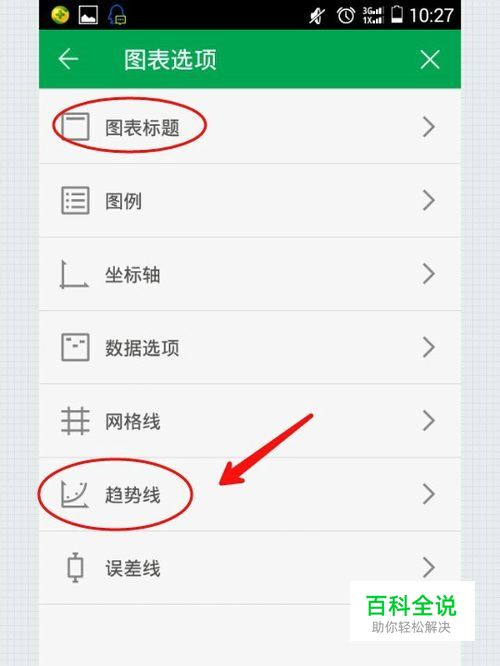
Task: Tap the gridlines (网格线) hash icon
Action: (75, 421)
